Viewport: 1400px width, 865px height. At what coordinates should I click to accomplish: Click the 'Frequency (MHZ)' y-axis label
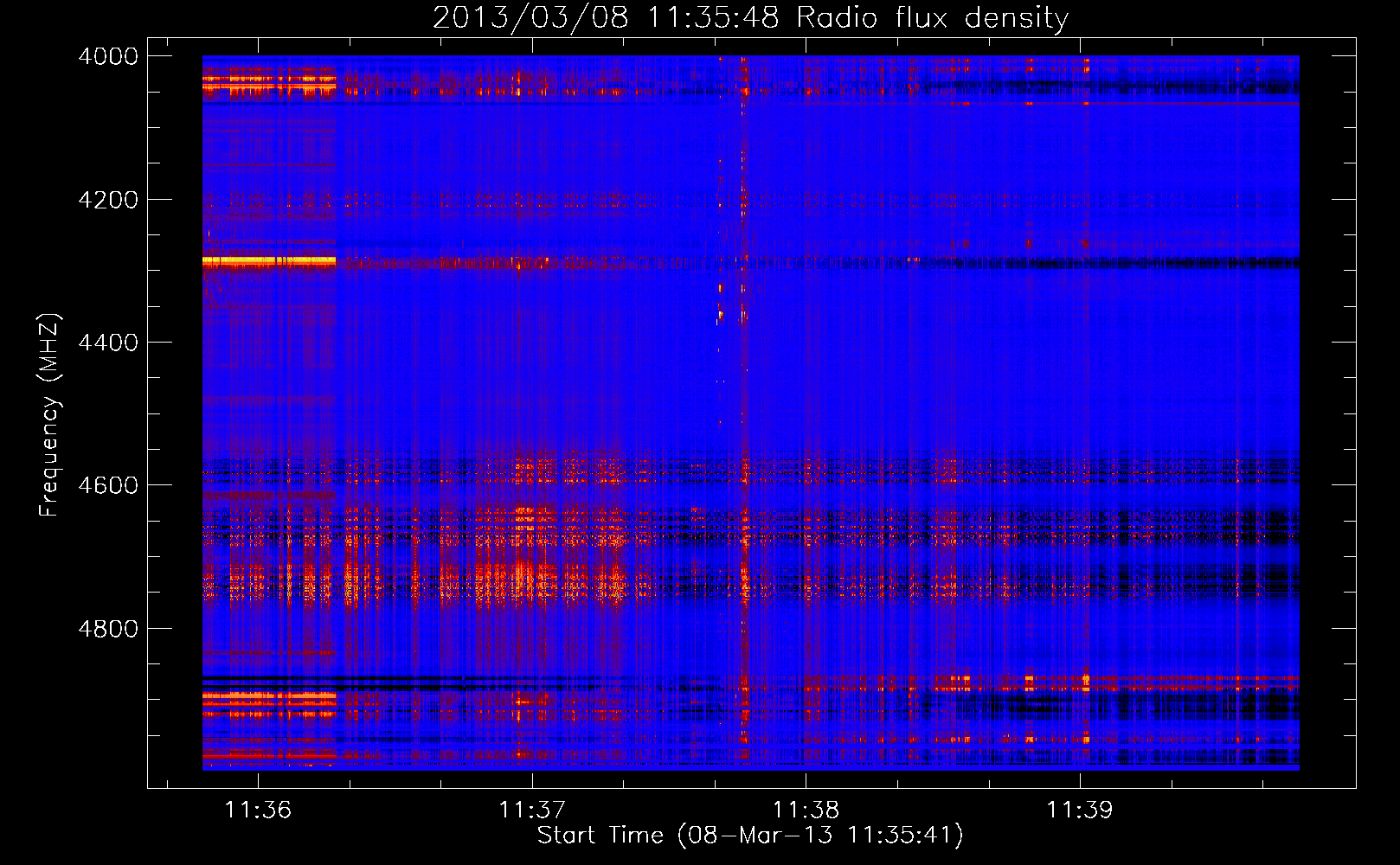50,415
